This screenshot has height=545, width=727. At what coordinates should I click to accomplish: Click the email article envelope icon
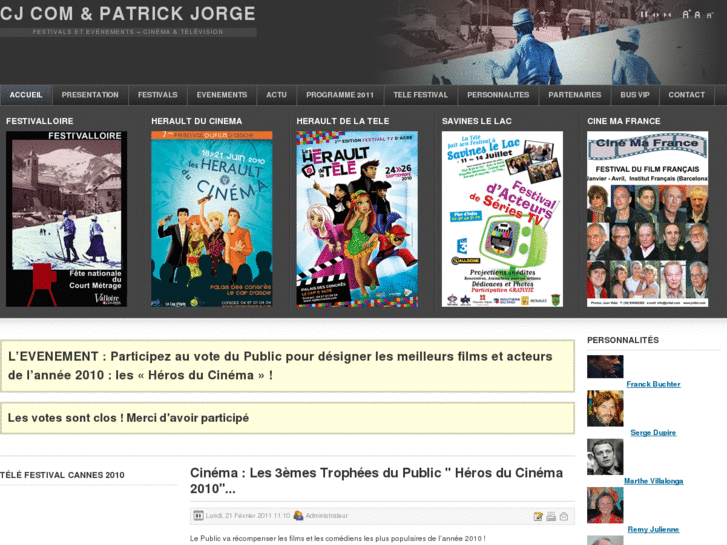pos(564,516)
